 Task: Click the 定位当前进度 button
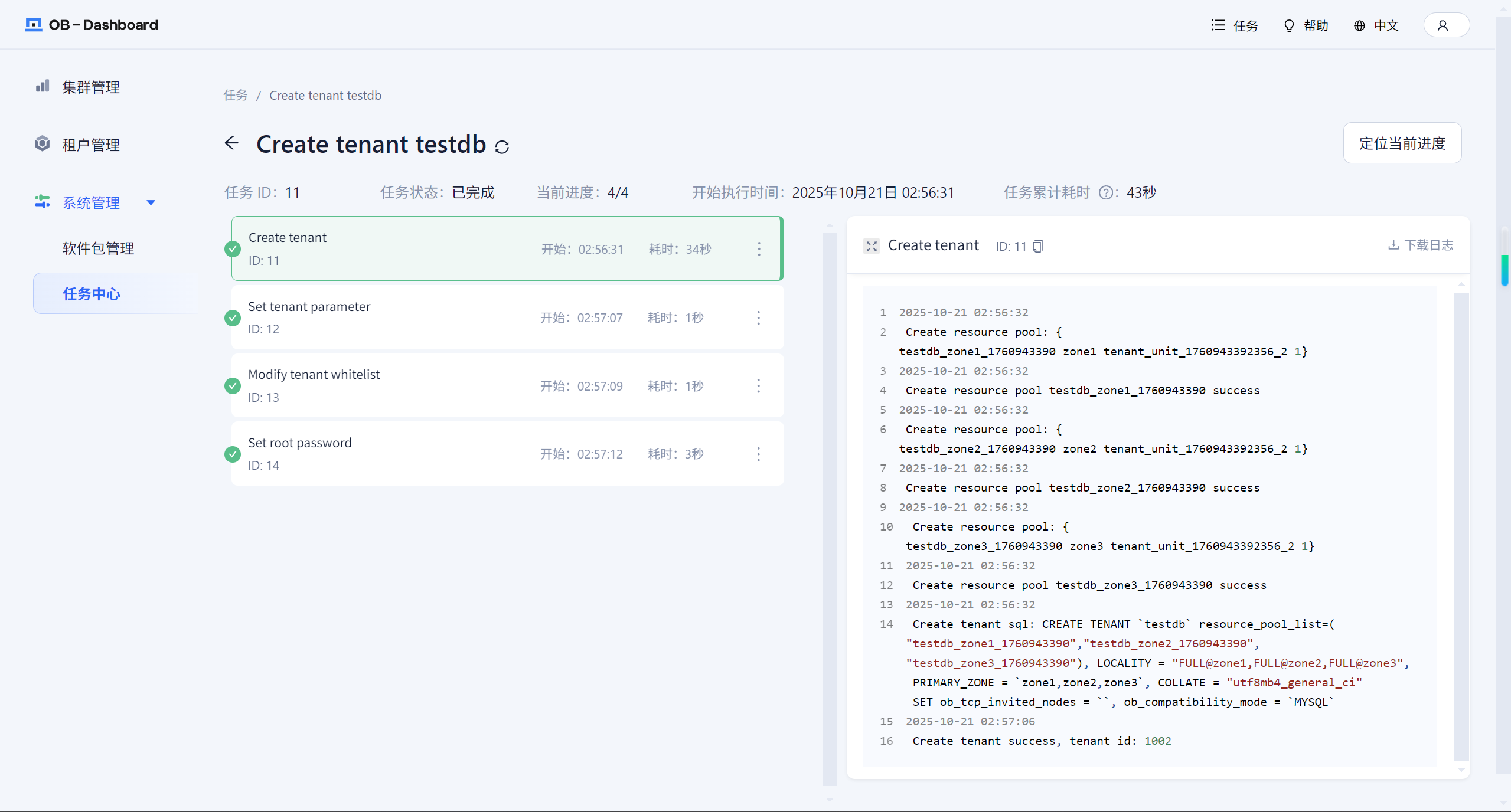coord(1402,143)
